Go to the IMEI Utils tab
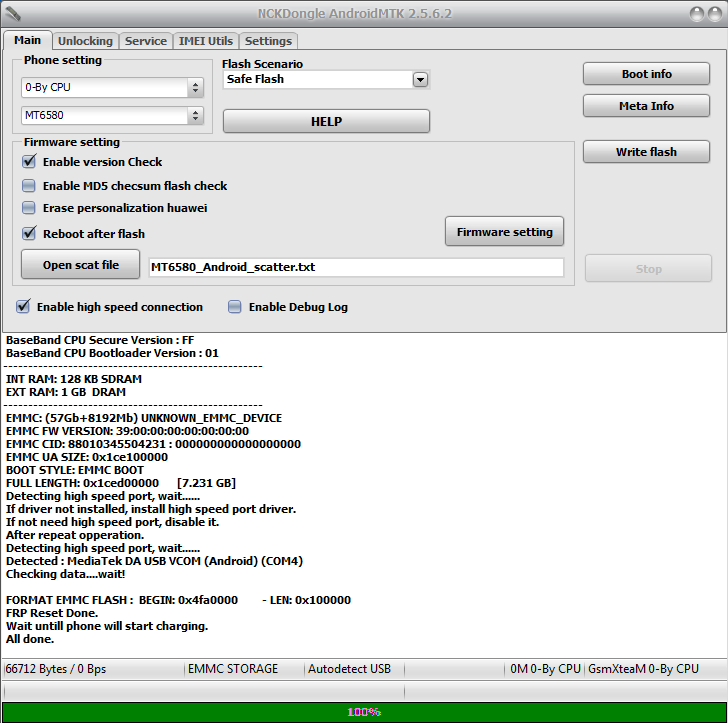The height and width of the screenshot is (723, 728). point(206,41)
